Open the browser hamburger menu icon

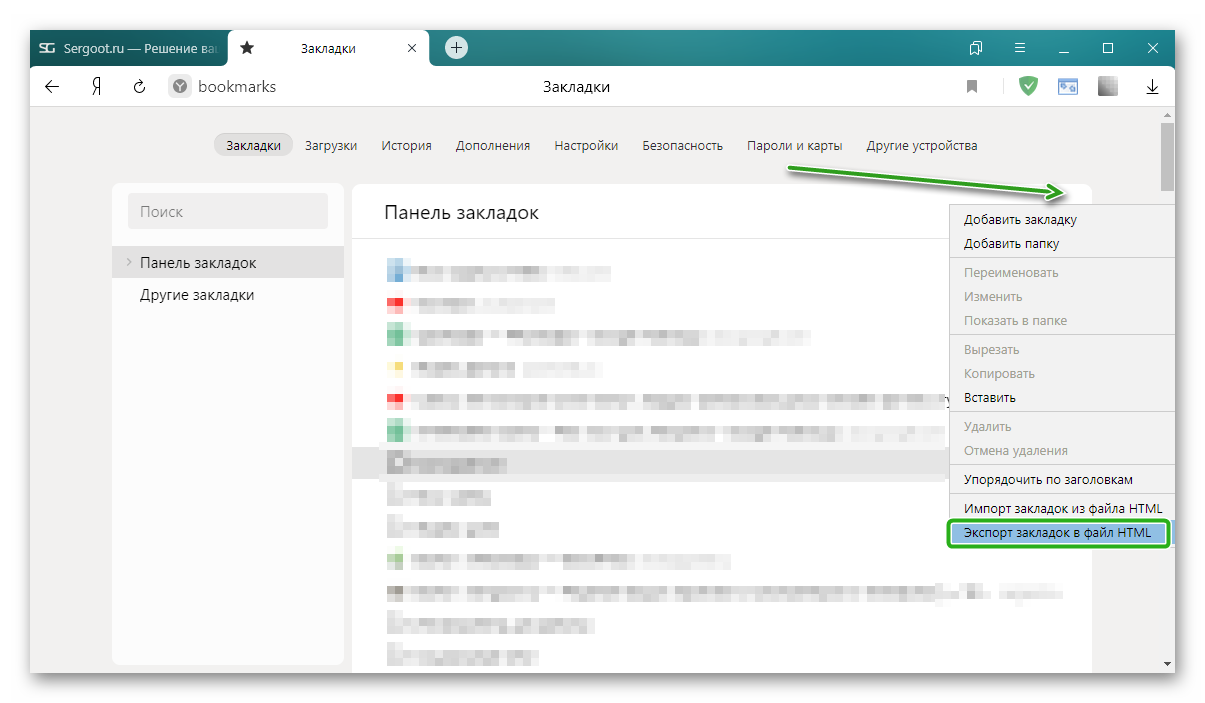(x=1020, y=48)
